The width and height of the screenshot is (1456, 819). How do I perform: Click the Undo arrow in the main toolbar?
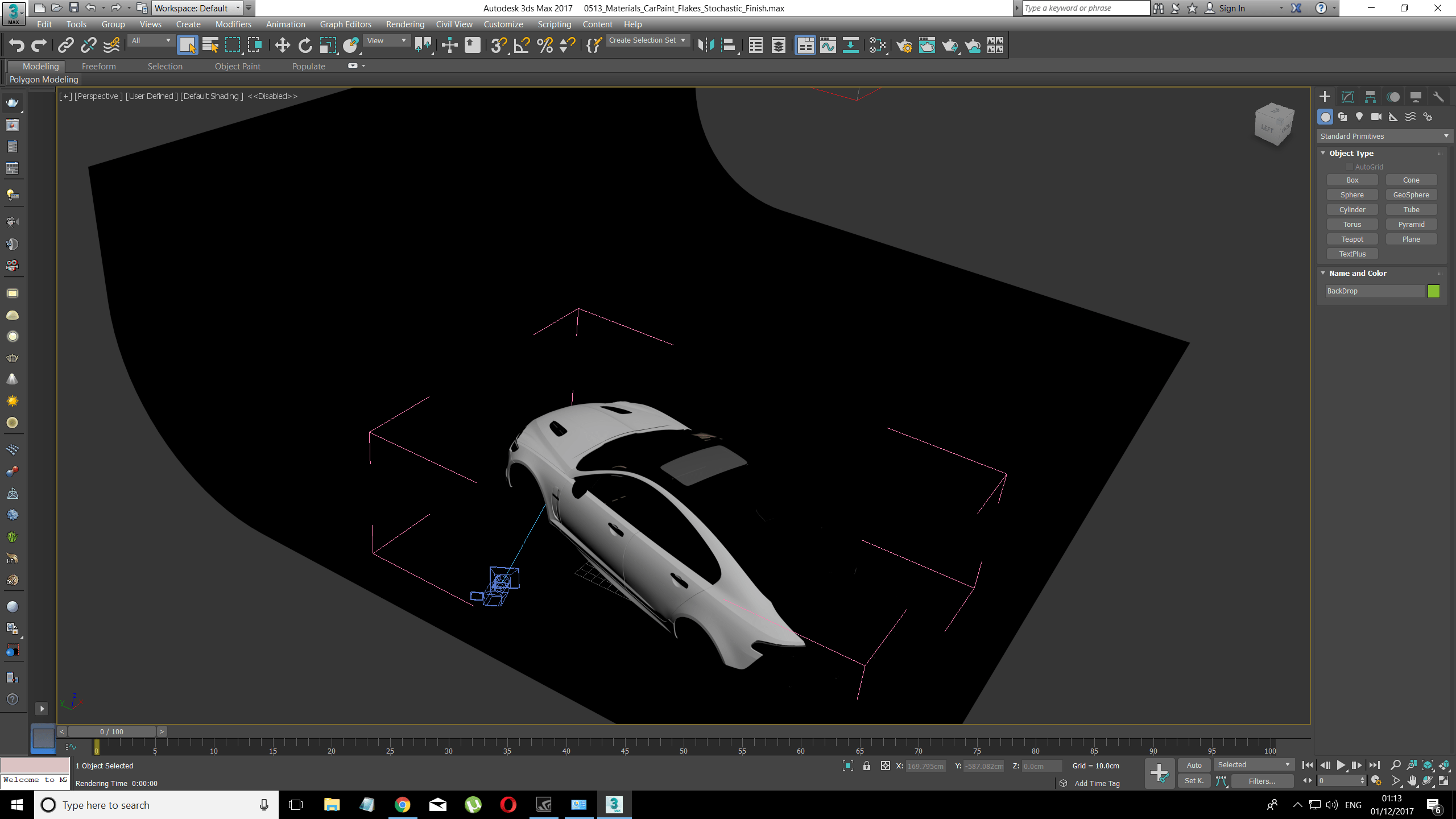pos(16,45)
